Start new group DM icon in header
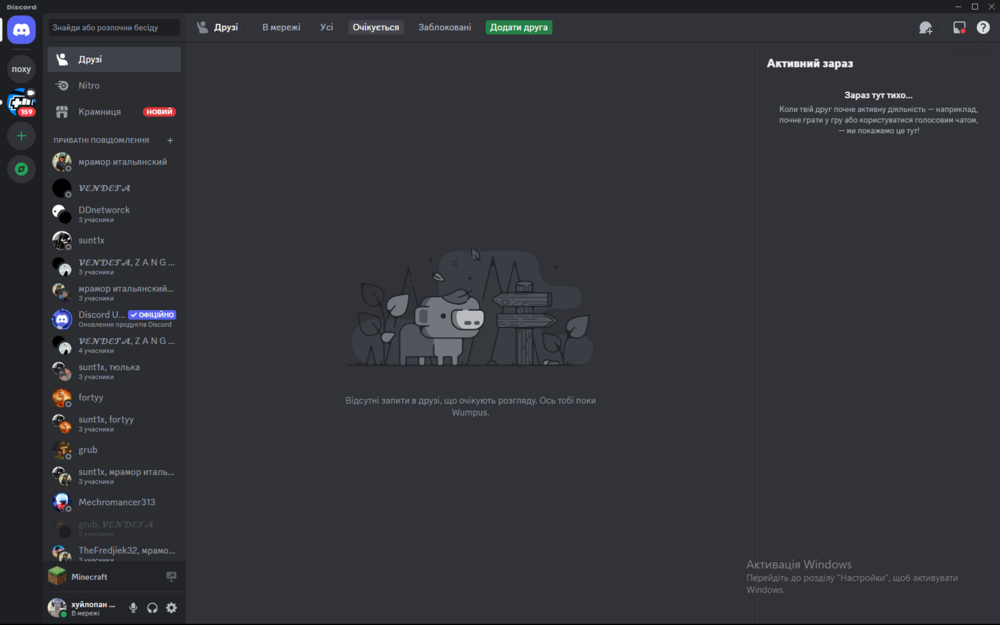The image size is (1000, 625). pos(925,27)
